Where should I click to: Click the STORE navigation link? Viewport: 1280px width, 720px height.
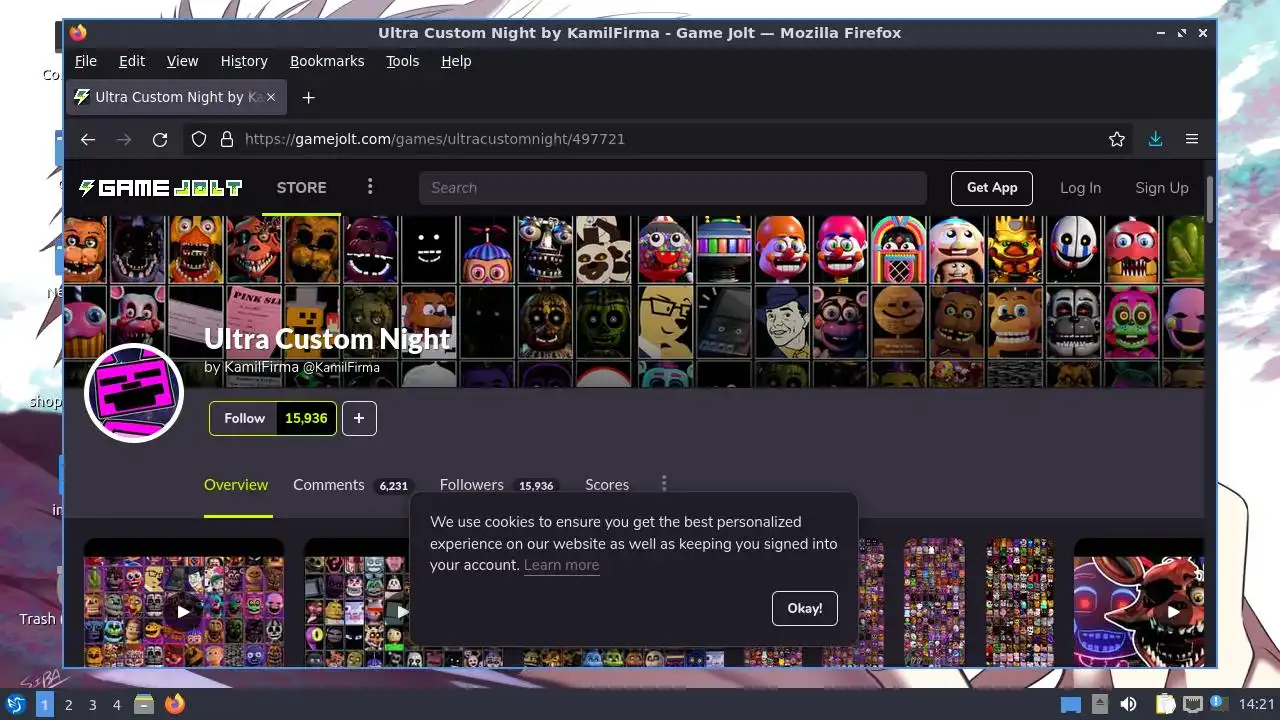[x=301, y=188]
